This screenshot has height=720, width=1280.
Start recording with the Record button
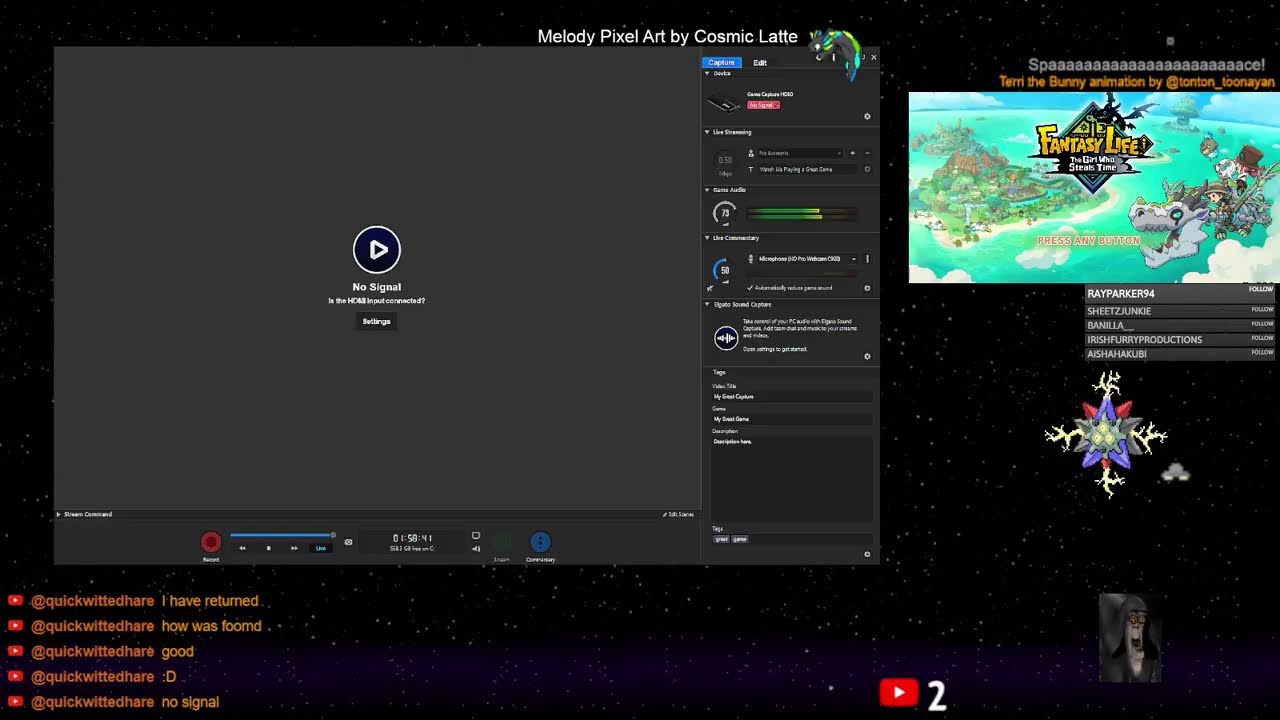(x=211, y=542)
